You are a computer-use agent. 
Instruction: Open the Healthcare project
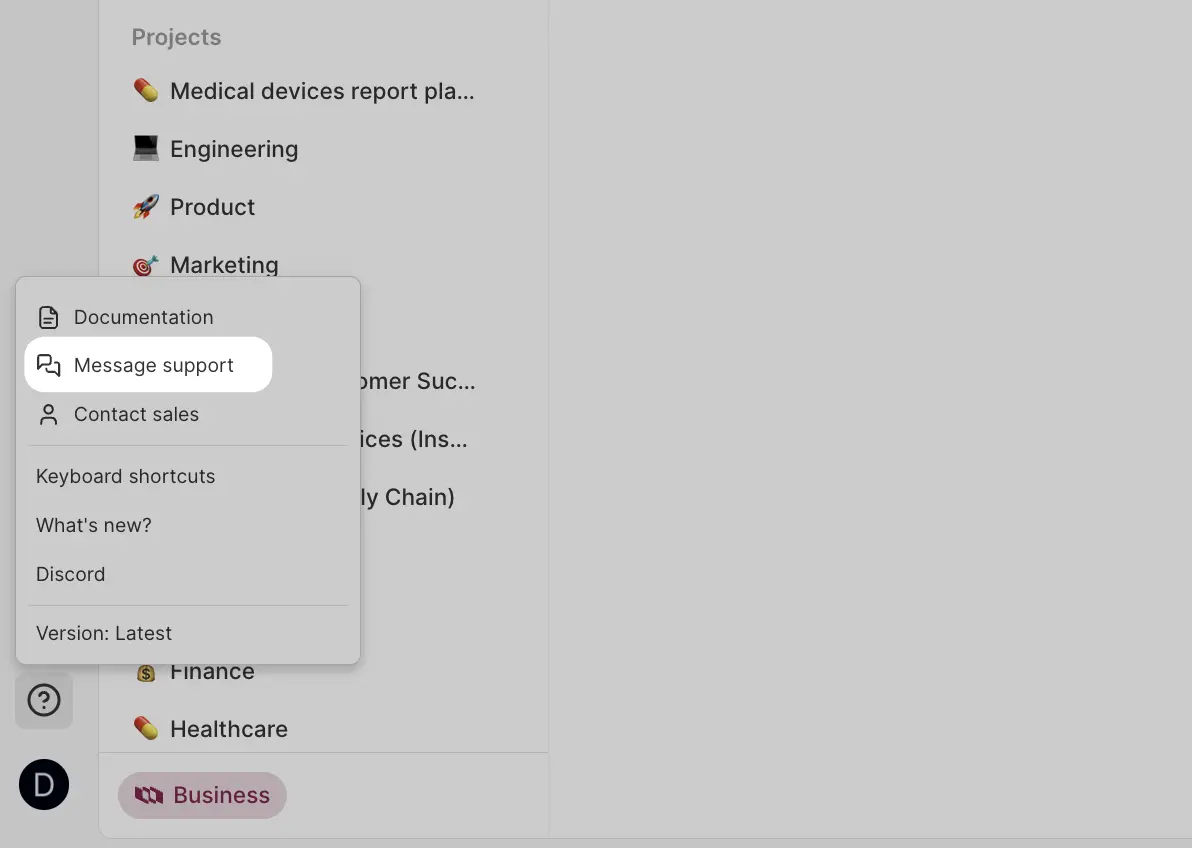pos(229,729)
